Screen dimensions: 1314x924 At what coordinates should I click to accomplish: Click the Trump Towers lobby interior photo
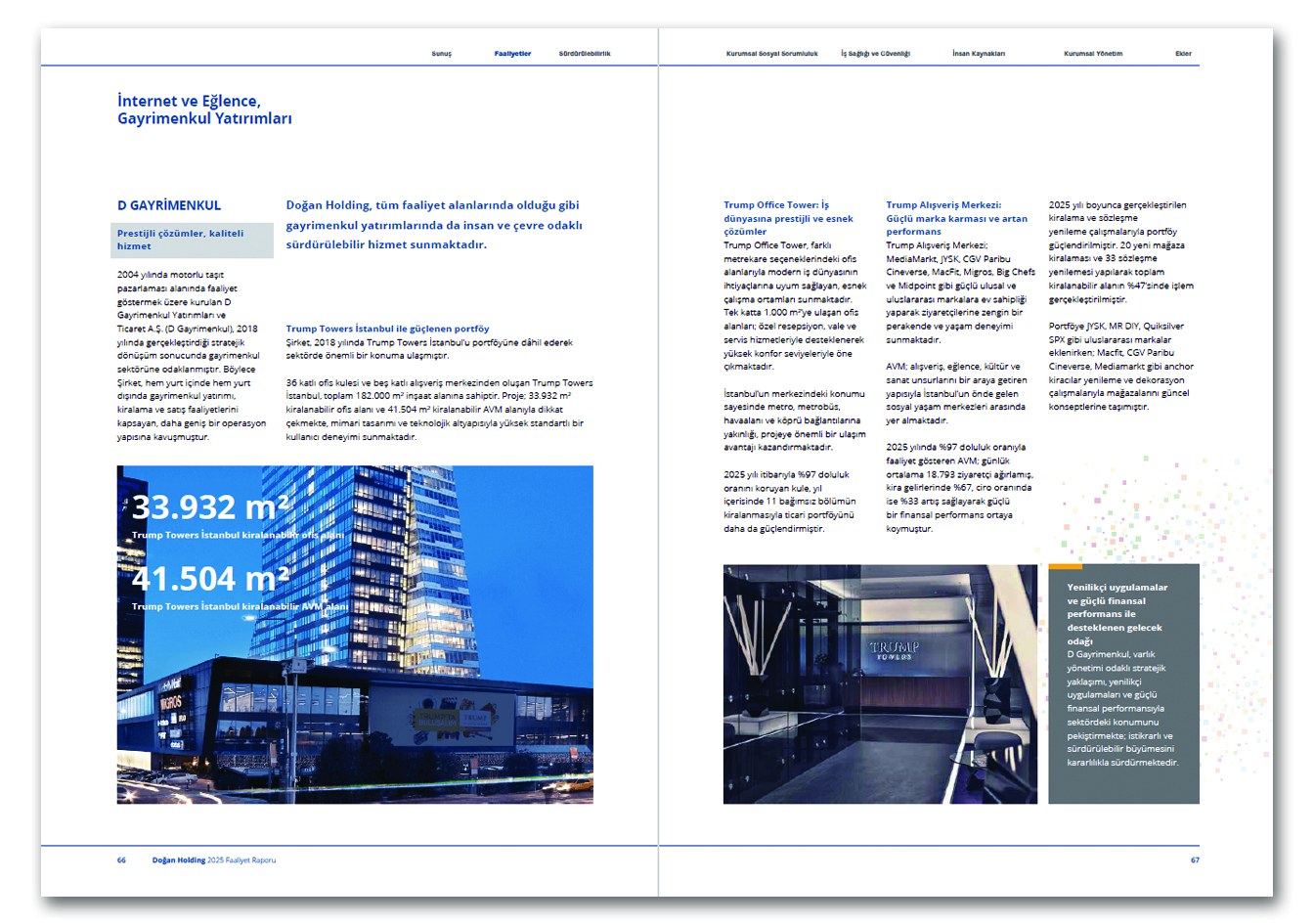[x=880, y=683]
